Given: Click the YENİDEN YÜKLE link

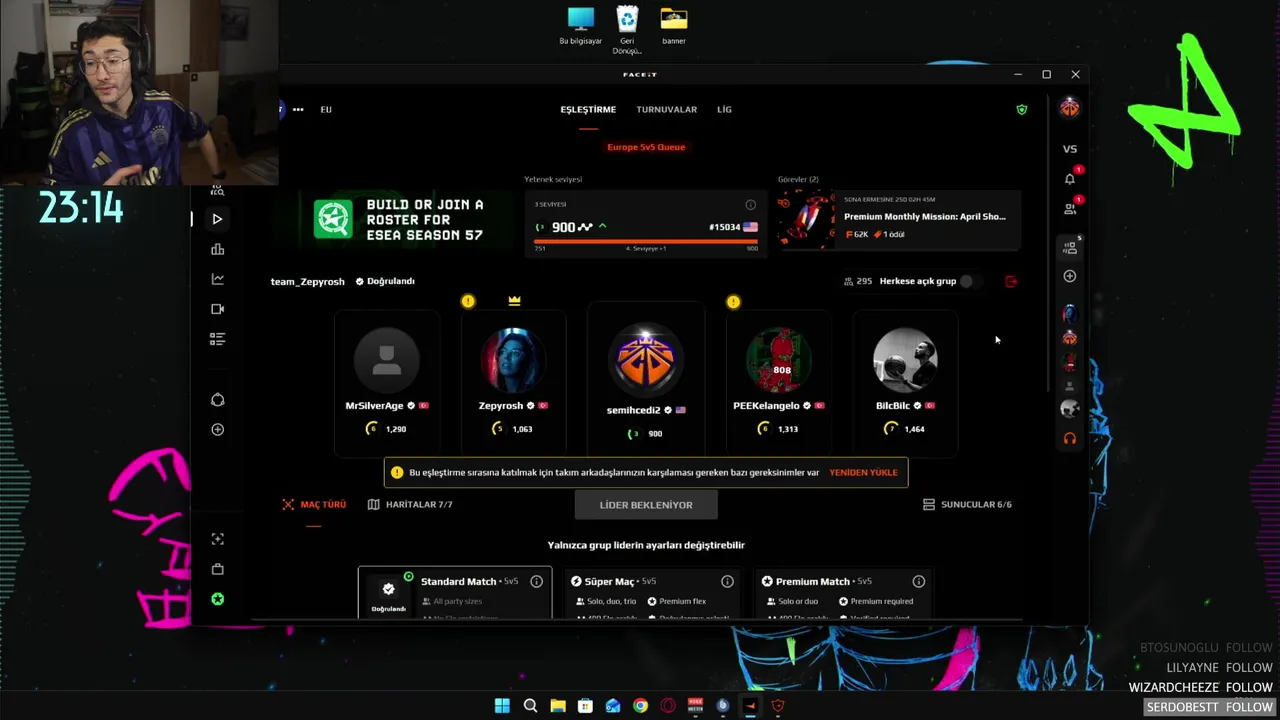Looking at the screenshot, I should coord(863,472).
